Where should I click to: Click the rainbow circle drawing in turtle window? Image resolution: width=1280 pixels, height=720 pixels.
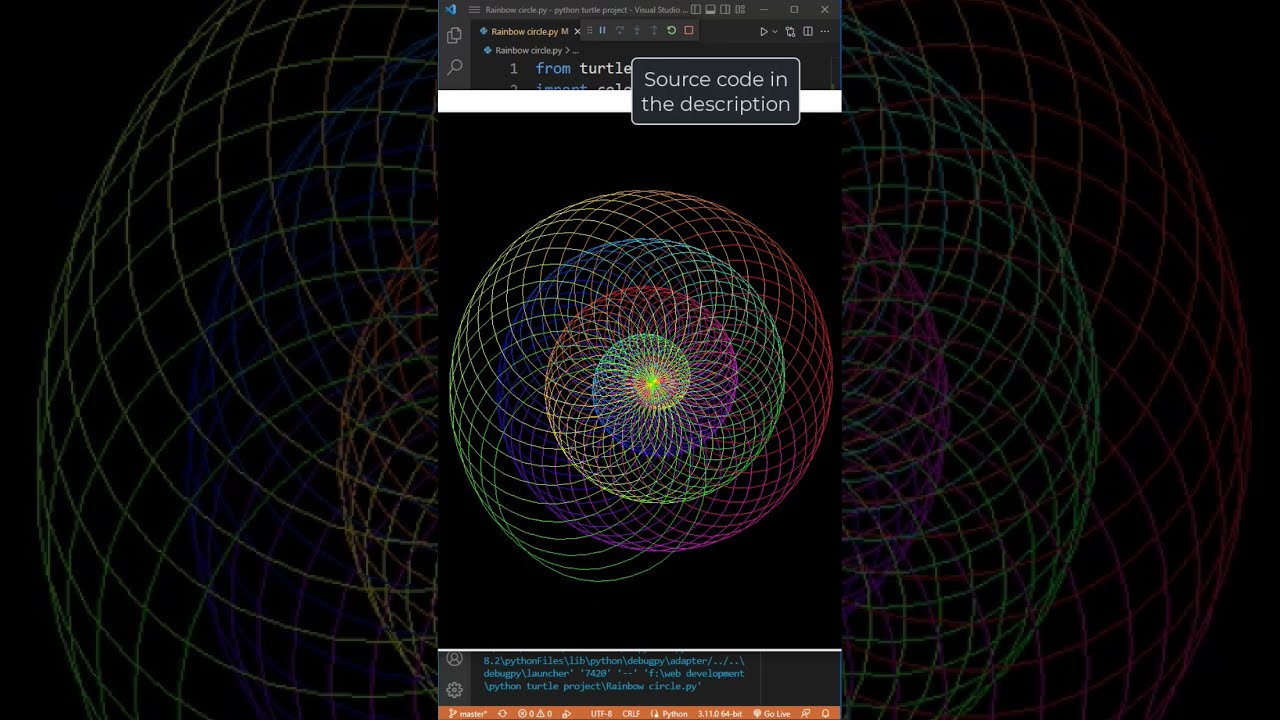640,385
